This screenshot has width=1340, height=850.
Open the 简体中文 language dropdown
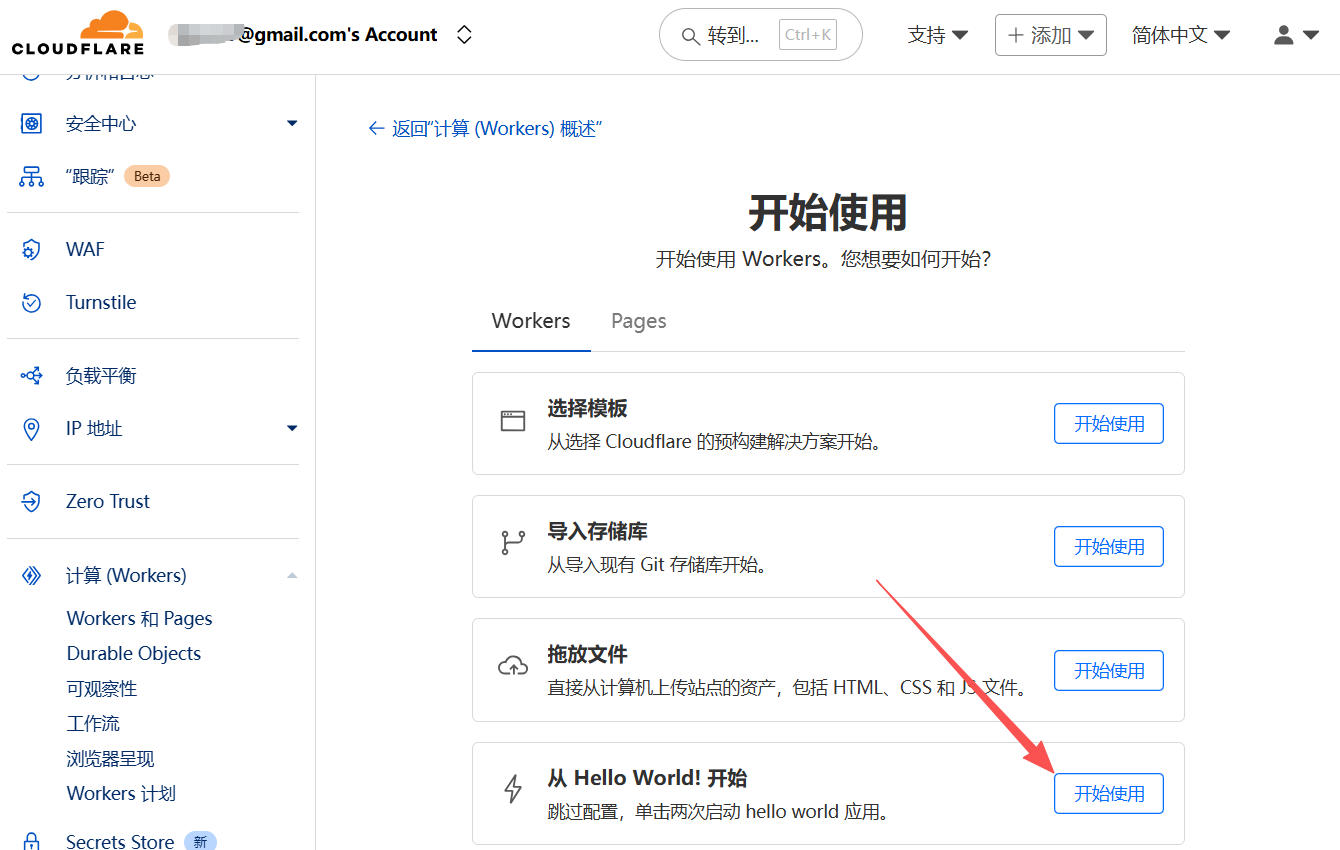click(x=1180, y=35)
